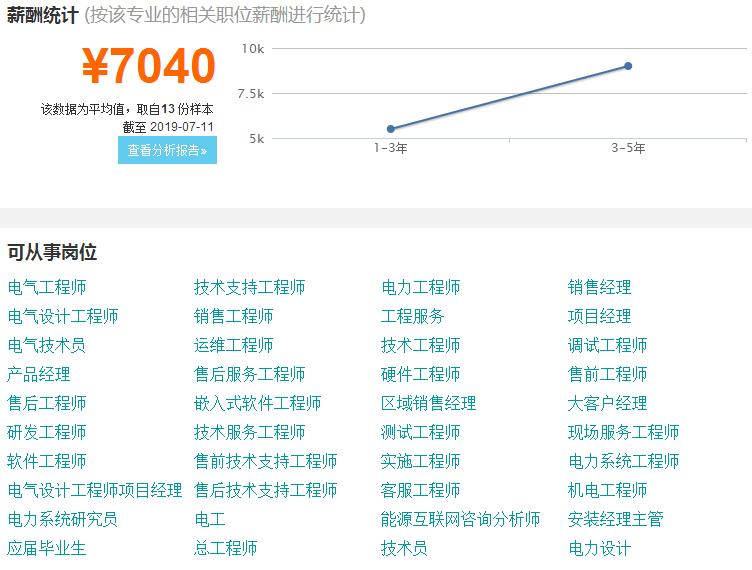Image resolution: width=752 pixels, height=570 pixels.
Task: Open the 嵌入式软件工程师 job link
Action: (x=258, y=403)
